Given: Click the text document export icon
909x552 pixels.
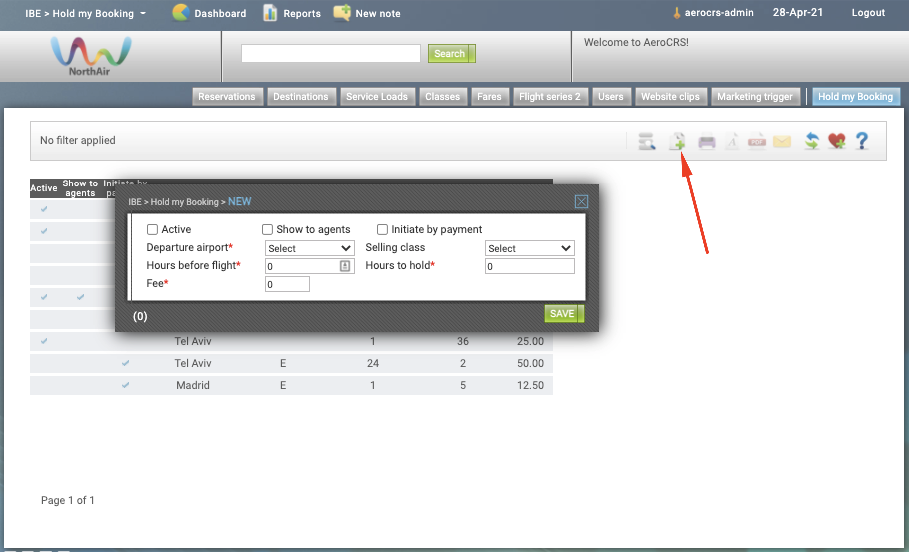Looking at the screenshot, I should 732,141.
